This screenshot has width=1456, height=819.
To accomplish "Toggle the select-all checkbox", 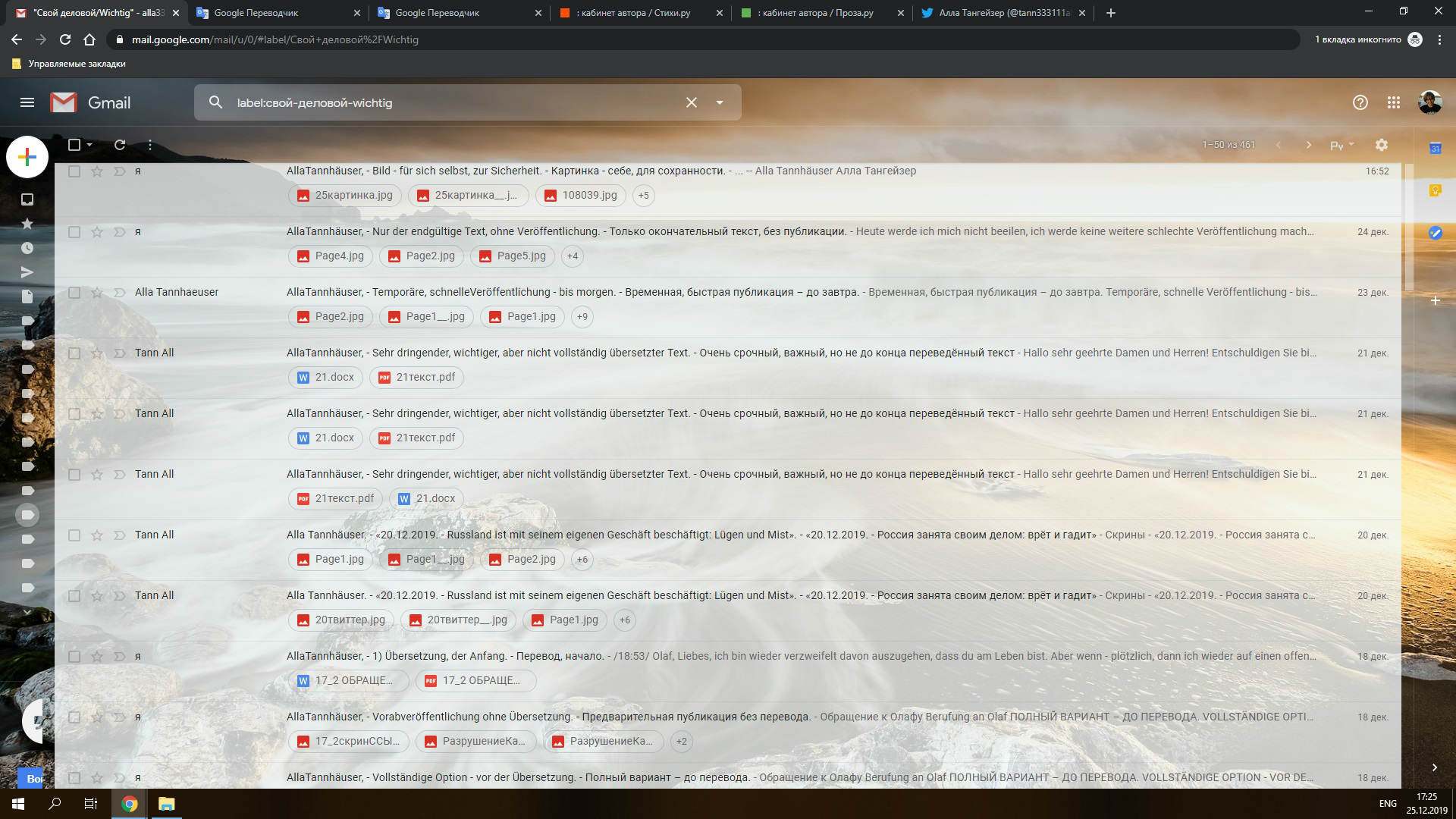I will pyautogui.click(x=74, y=145).
